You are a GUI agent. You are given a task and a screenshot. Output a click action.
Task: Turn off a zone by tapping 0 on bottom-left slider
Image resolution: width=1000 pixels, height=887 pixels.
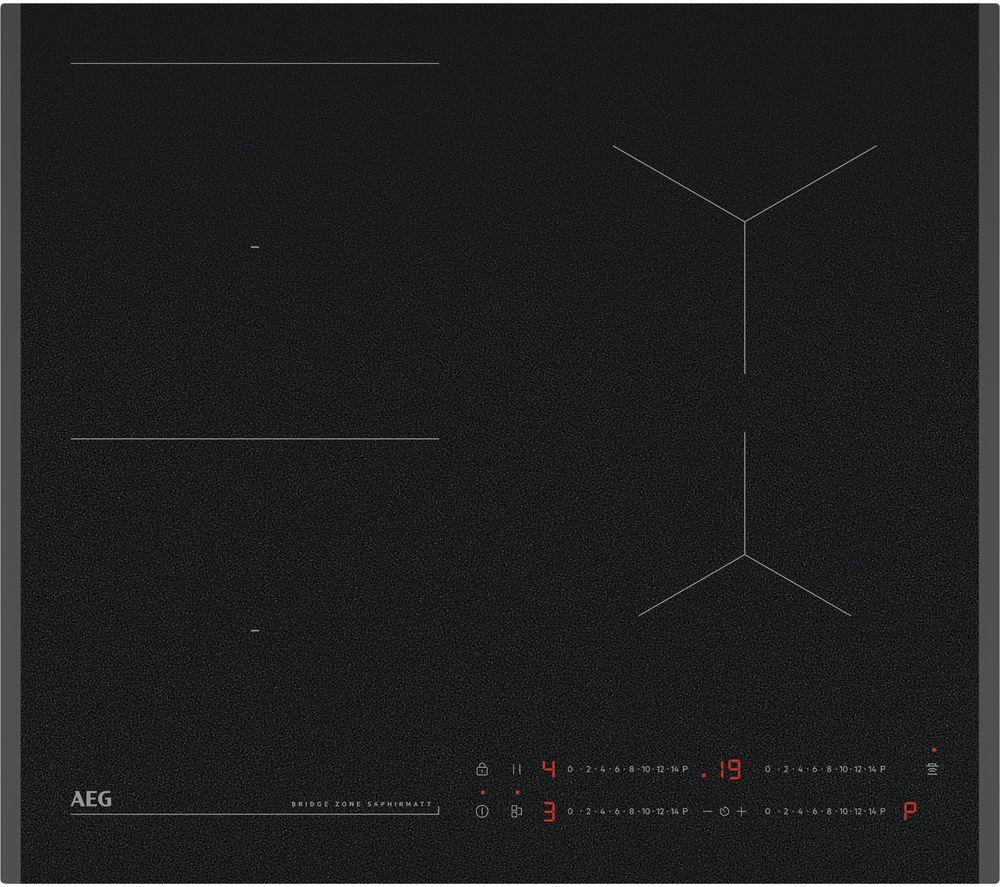568,809
